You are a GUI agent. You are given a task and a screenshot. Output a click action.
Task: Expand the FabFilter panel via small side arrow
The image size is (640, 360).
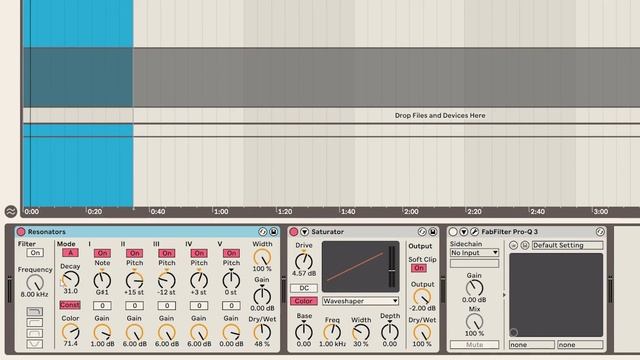click(504, 294)
